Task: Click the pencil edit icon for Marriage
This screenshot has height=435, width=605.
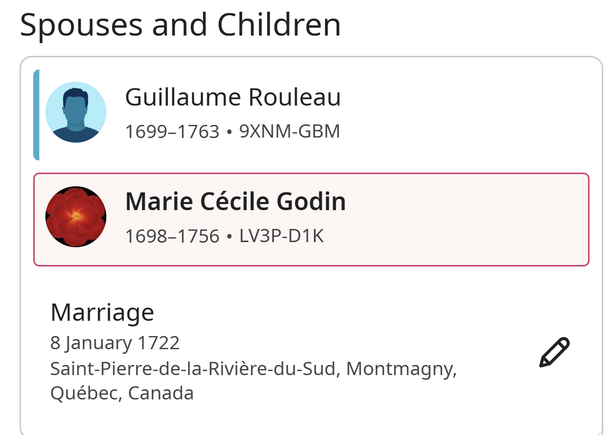Action: (x=554, y=352)
